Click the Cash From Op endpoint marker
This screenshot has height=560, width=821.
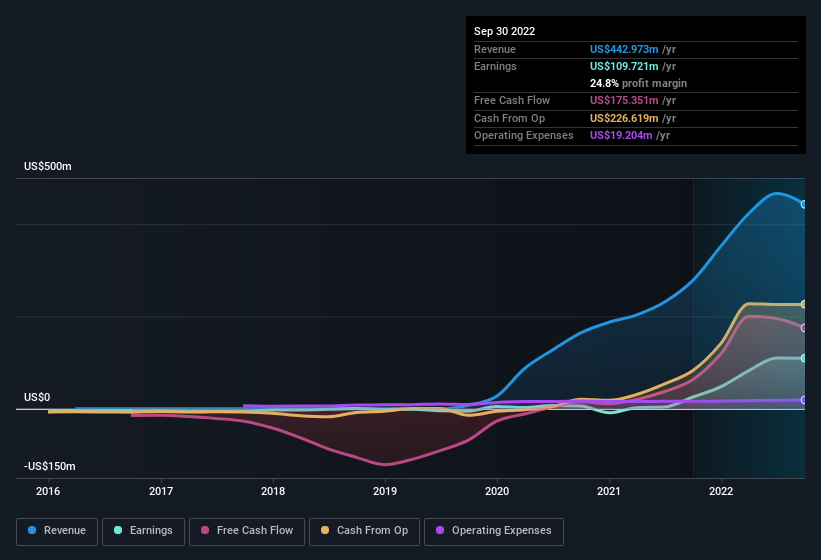coord(804,304)
